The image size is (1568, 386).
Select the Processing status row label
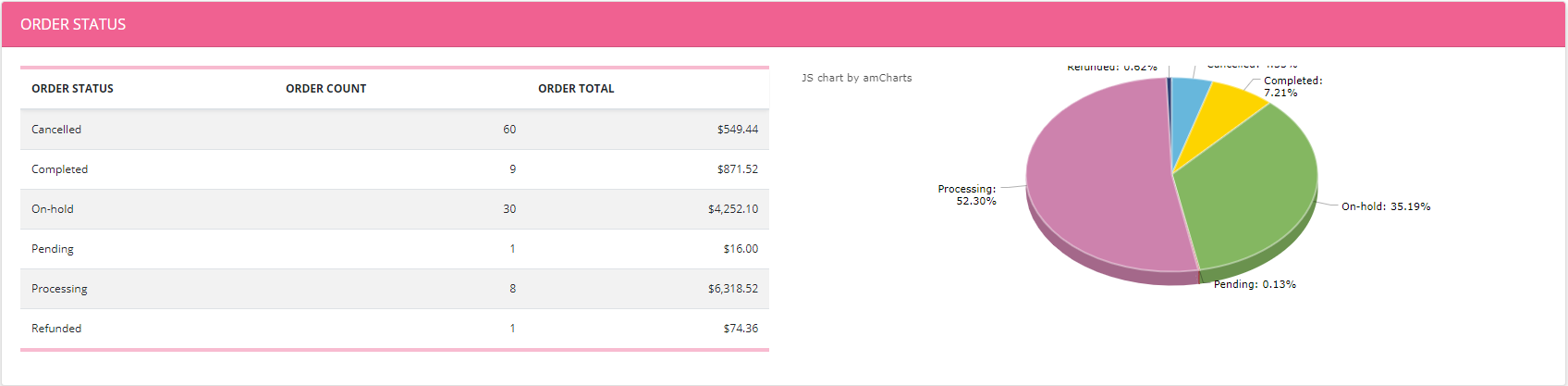click(59, 289)
